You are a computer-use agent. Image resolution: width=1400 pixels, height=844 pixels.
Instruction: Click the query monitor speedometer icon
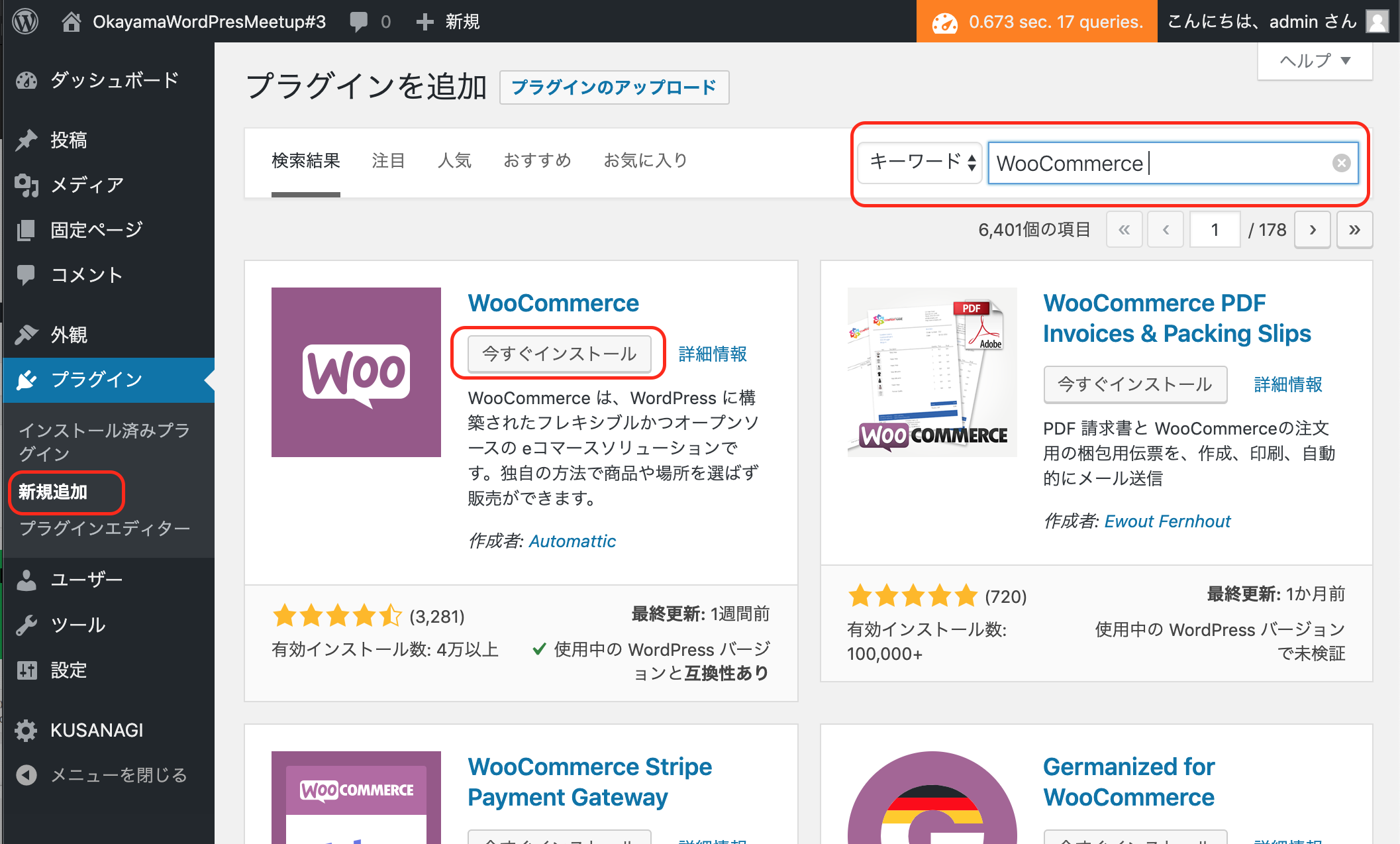pyautogui.click(x=944, y=23)
